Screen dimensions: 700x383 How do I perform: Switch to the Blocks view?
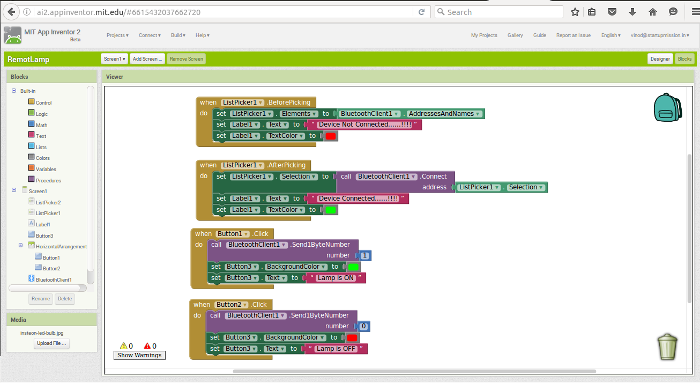[x=684, y=59]
